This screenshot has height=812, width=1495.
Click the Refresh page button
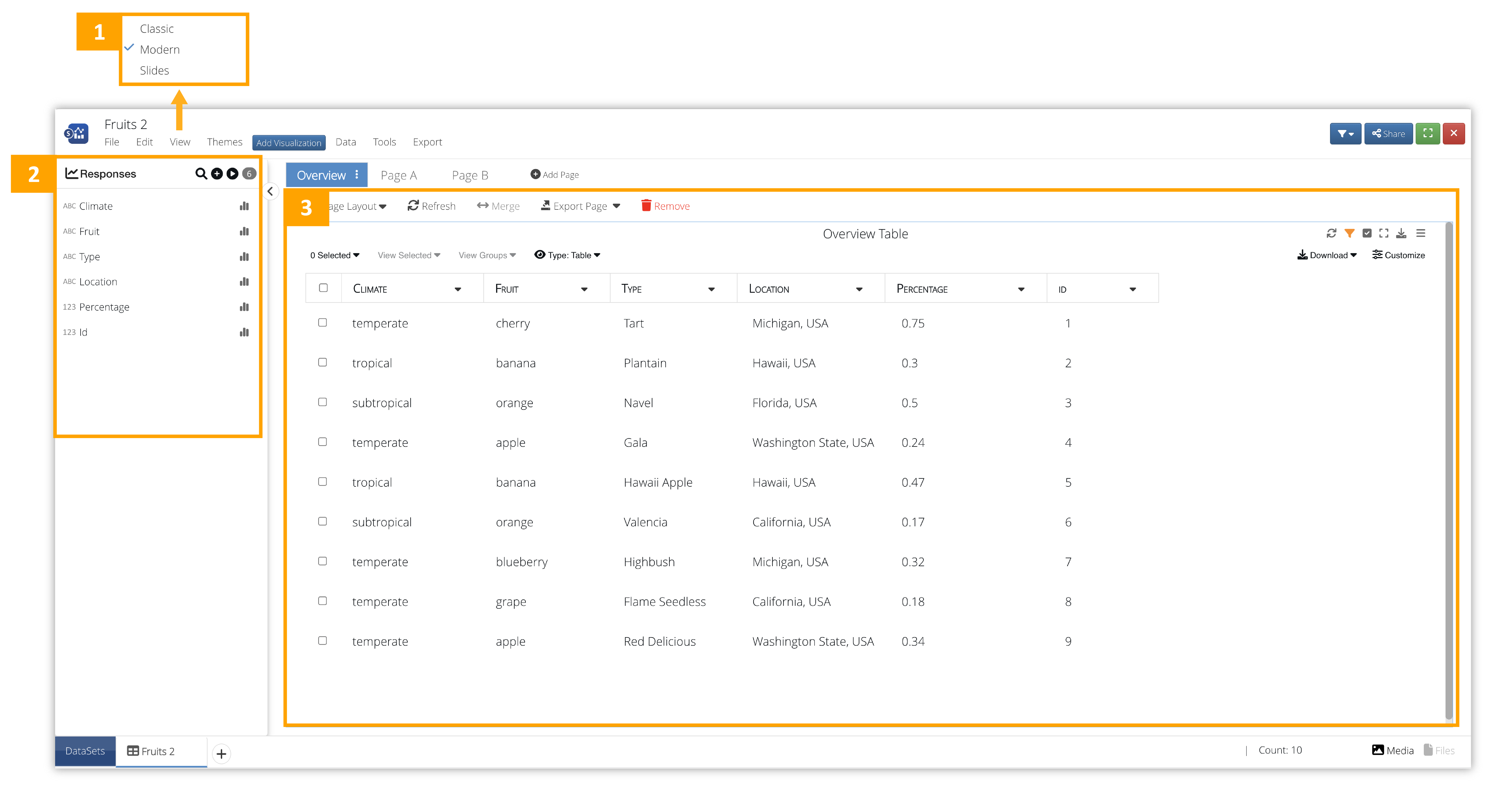432,206
